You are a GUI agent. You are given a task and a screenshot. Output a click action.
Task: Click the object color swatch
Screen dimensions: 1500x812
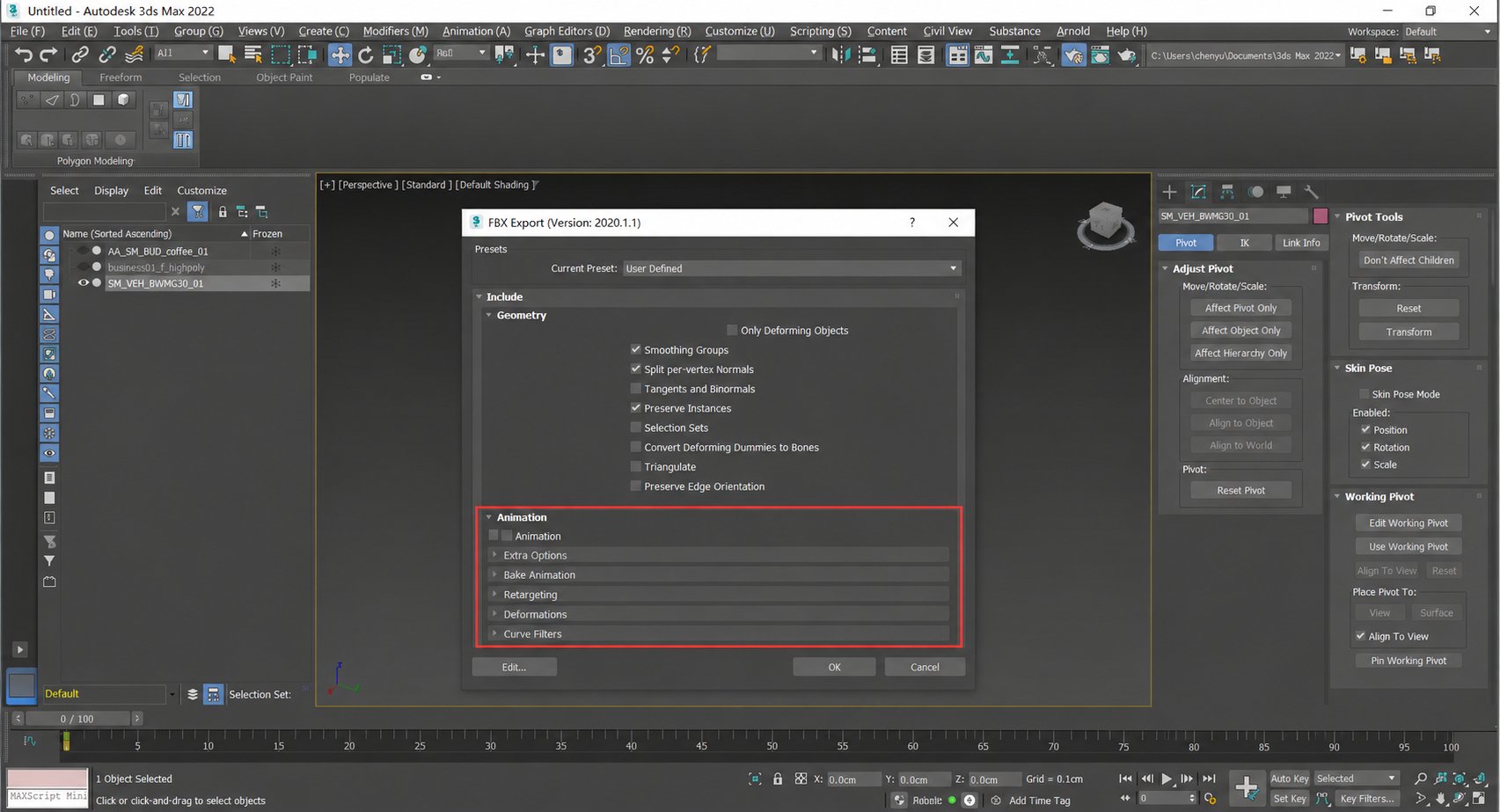[1320, 216]
